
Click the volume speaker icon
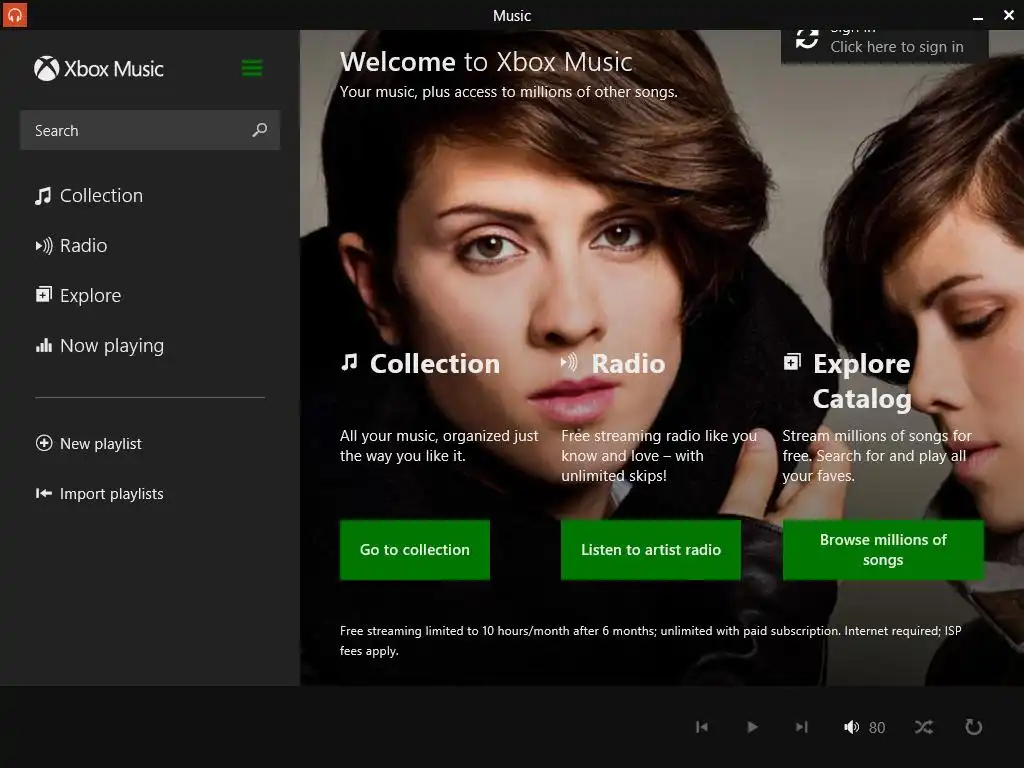pos(852,727)
